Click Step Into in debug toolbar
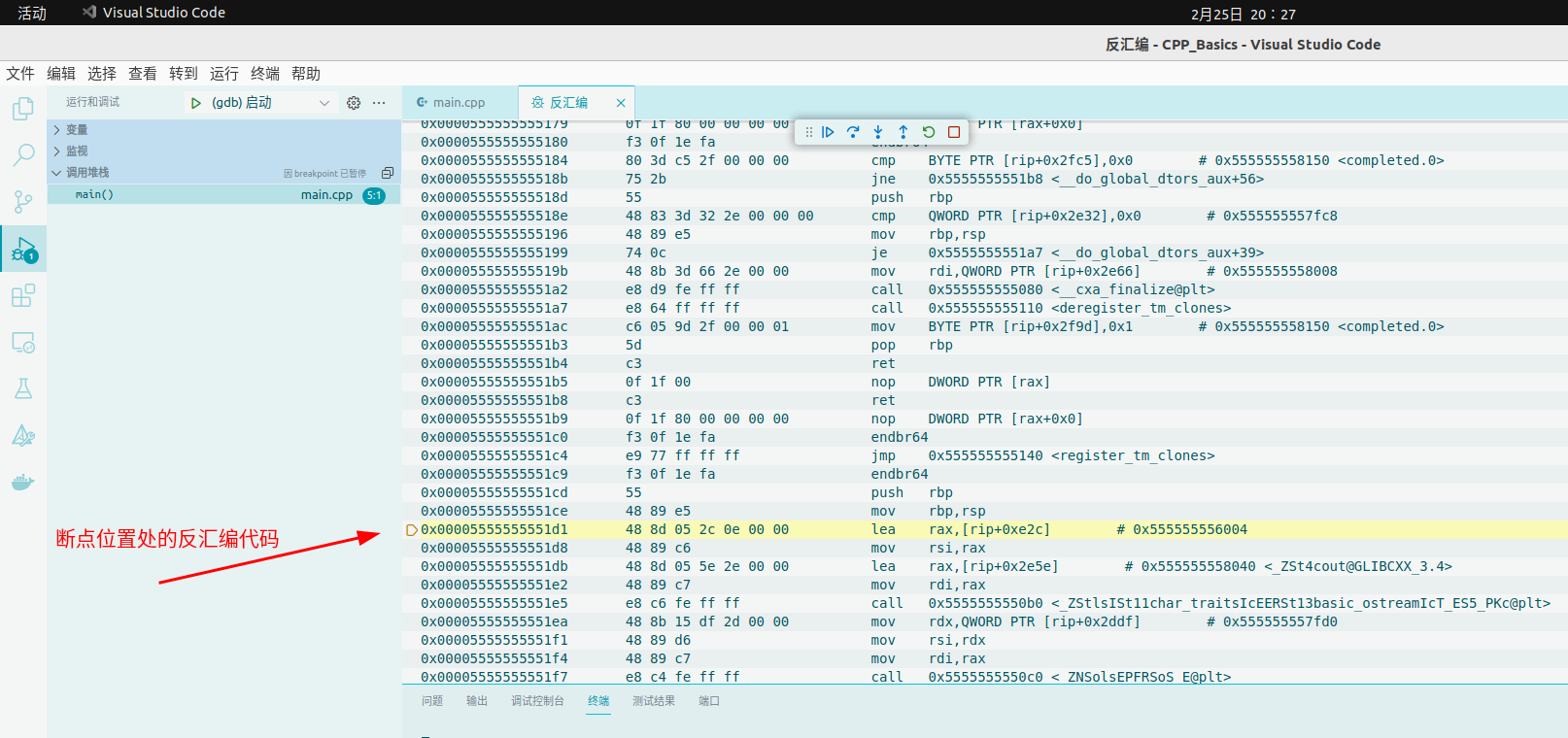1568x738 pixels. tap(878, 132)
